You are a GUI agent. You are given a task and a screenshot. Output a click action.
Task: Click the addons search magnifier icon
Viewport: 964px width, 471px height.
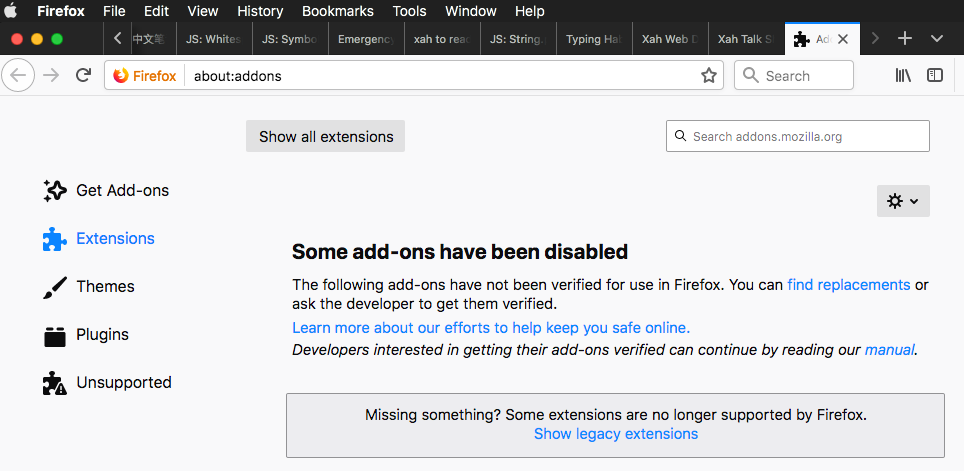(x=680, y=136)
